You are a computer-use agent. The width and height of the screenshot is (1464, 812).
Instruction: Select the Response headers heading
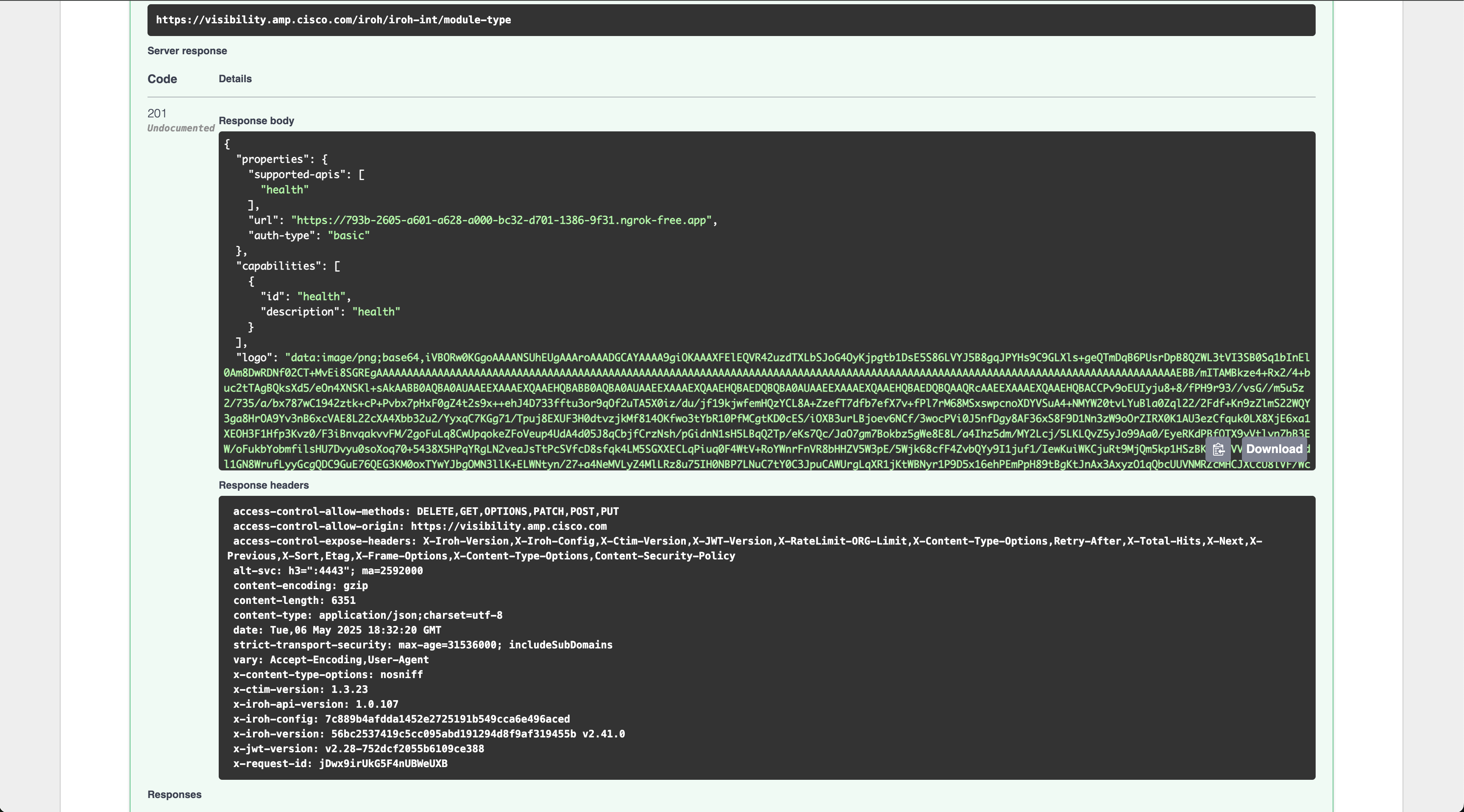[264, 485]
